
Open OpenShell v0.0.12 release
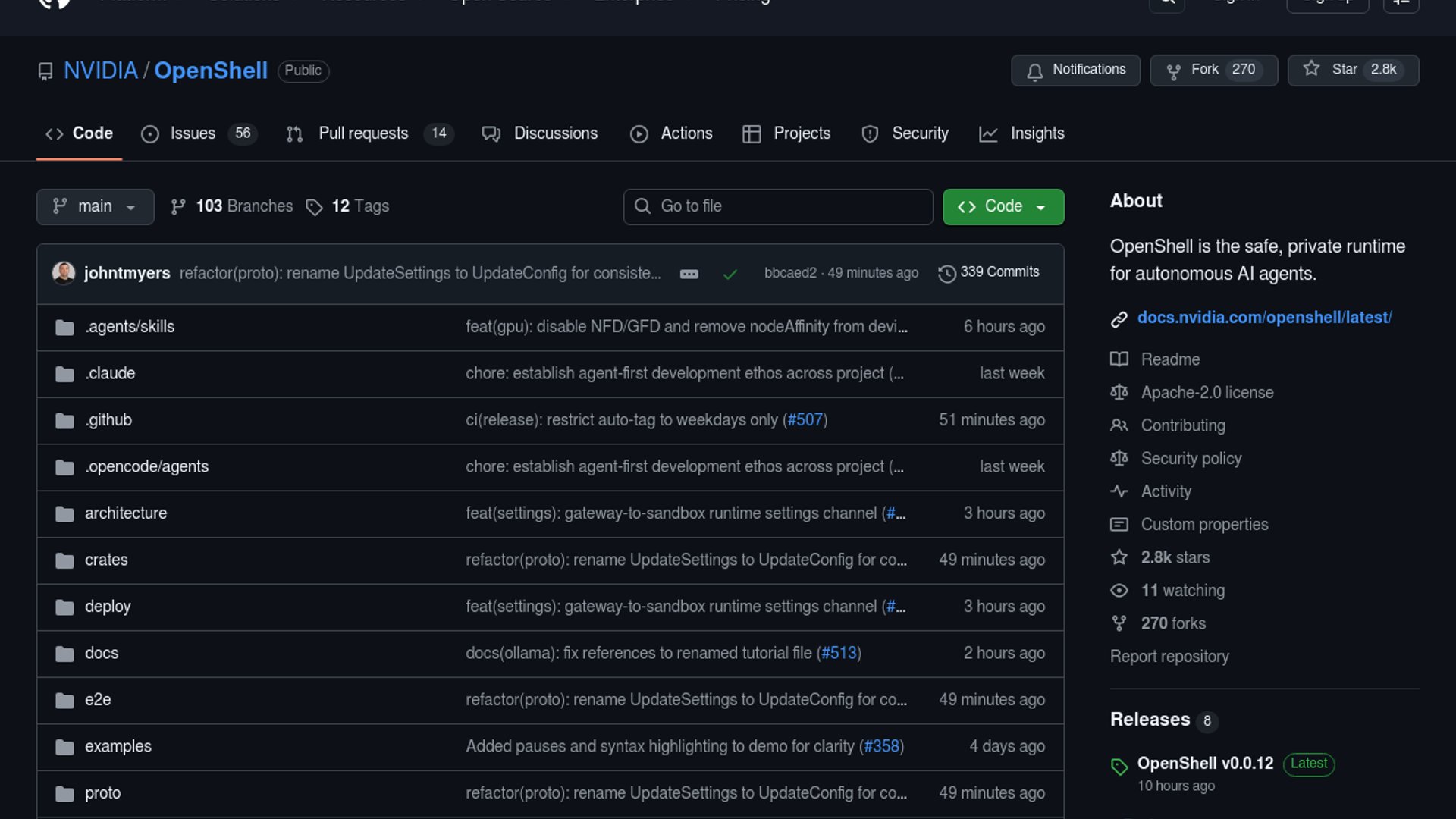pos(1205,763)
